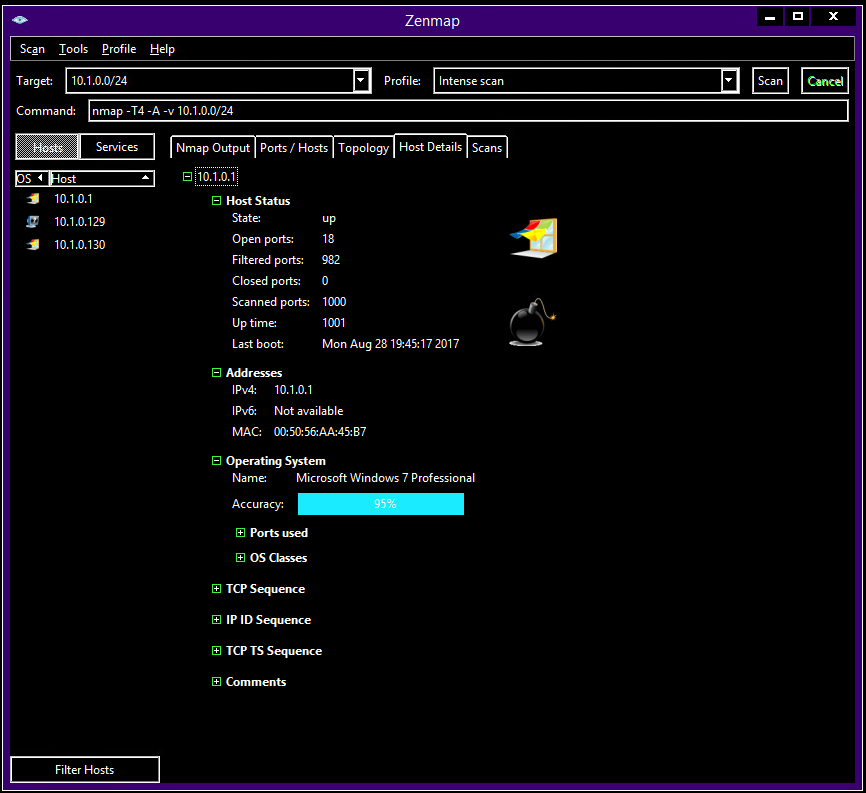
Task: Click the 95% accuracy progress bar
Action: pyautogui.click(x=381, y=504)
